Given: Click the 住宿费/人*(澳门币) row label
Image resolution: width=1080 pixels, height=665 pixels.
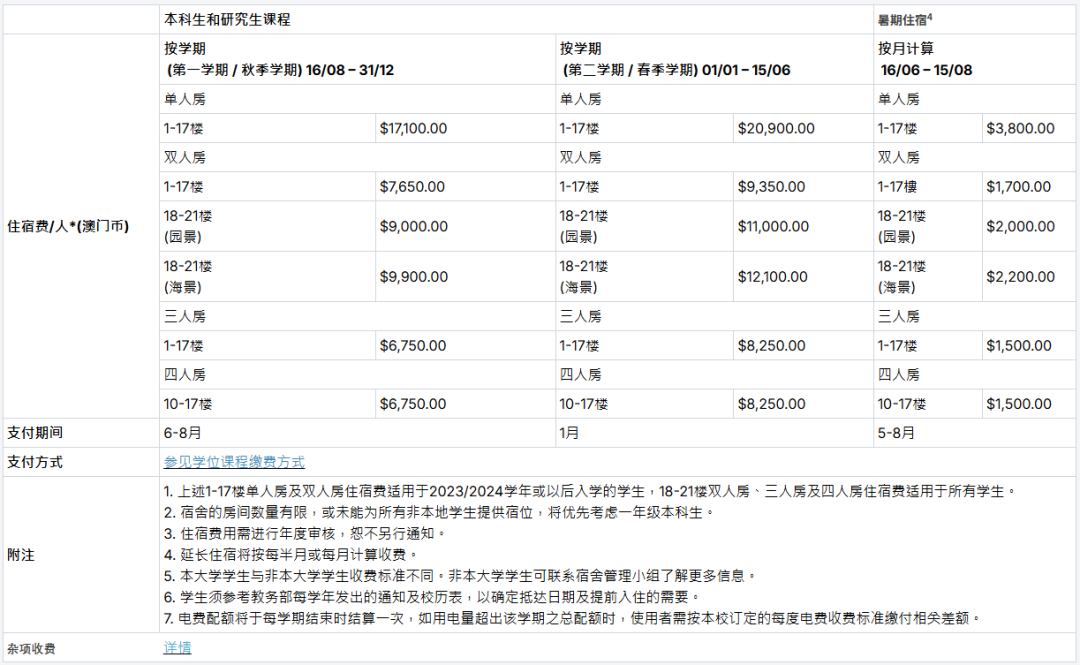Looking at the screenshot, I should 68,226.
